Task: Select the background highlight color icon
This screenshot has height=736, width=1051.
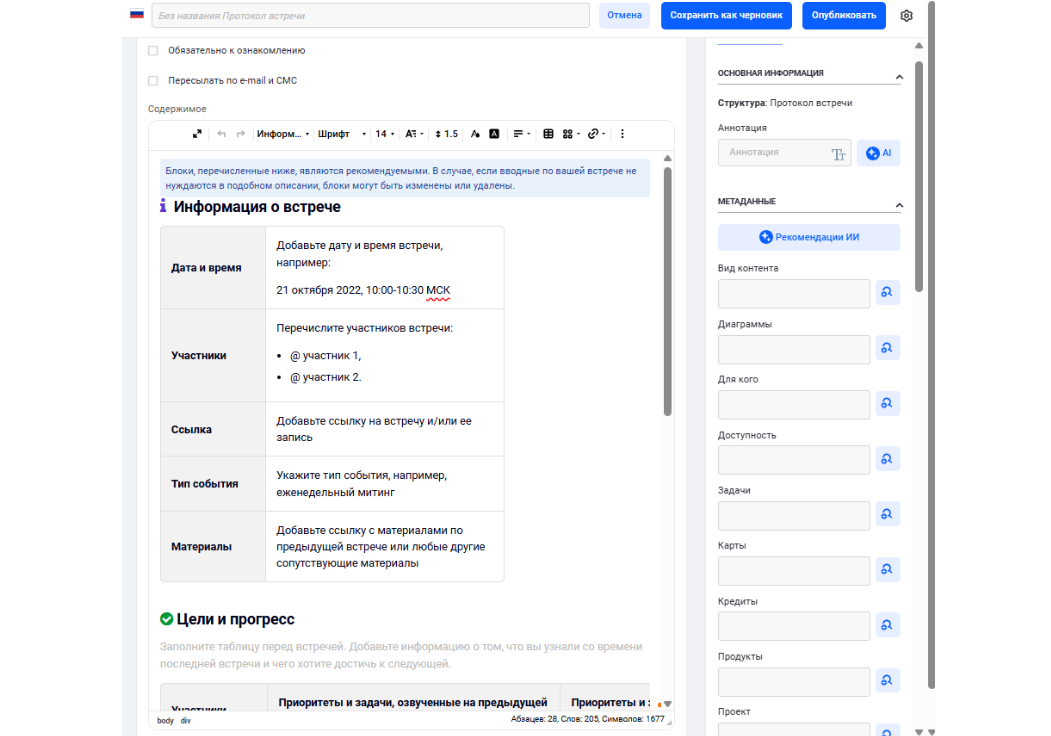Action: point(494,134)
